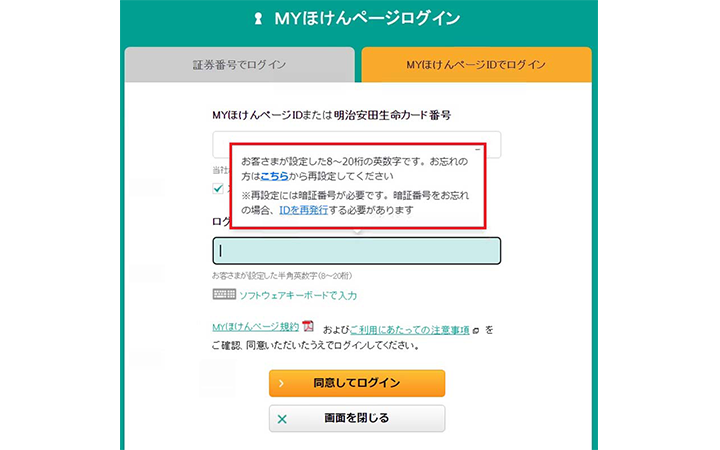Viewport: 720px width, 450px height.
Task: Click the software keyboard icon
Action: tap(223, 295)
